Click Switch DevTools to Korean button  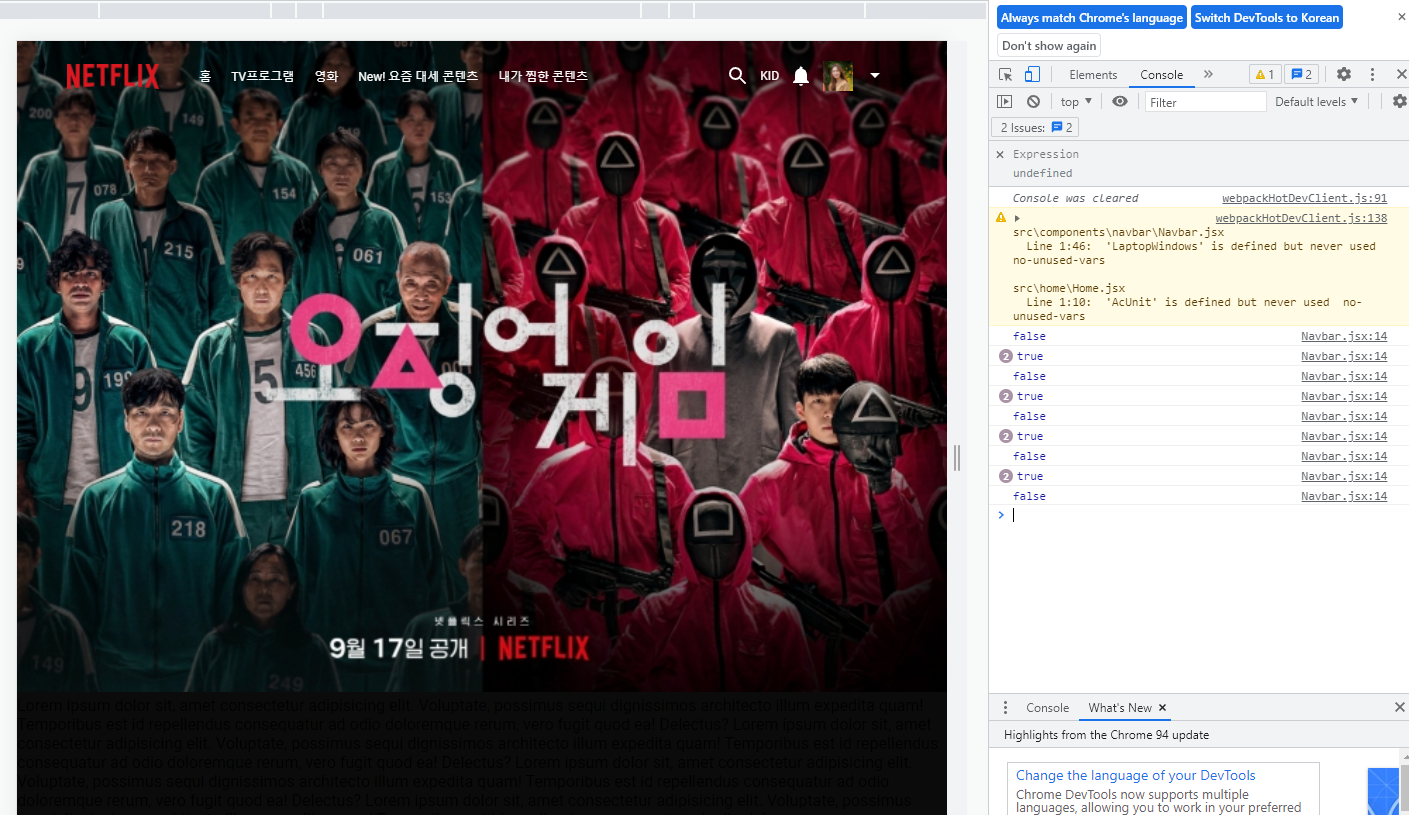[1266, 18]
